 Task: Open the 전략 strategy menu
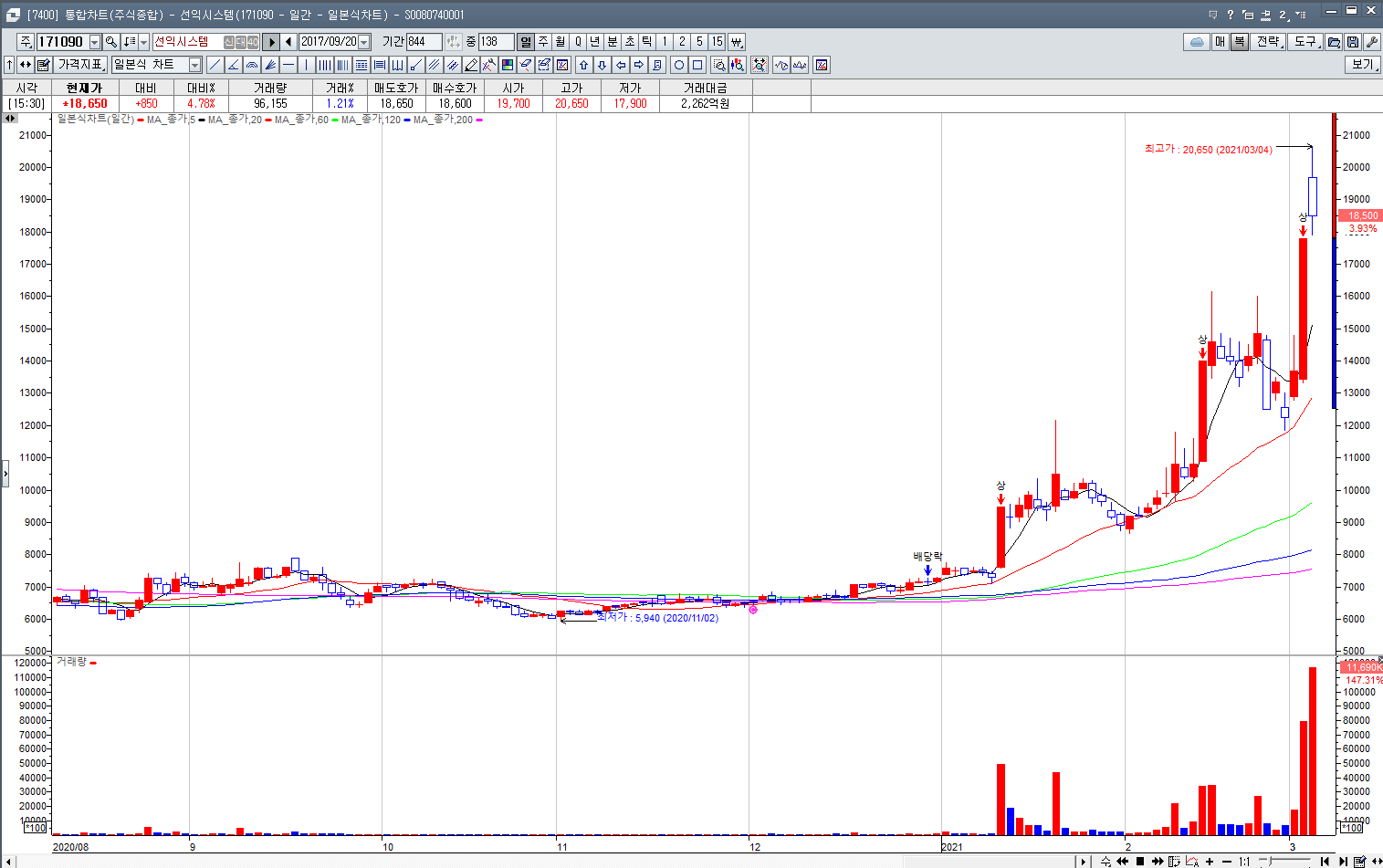click(x=1269, y=42)
